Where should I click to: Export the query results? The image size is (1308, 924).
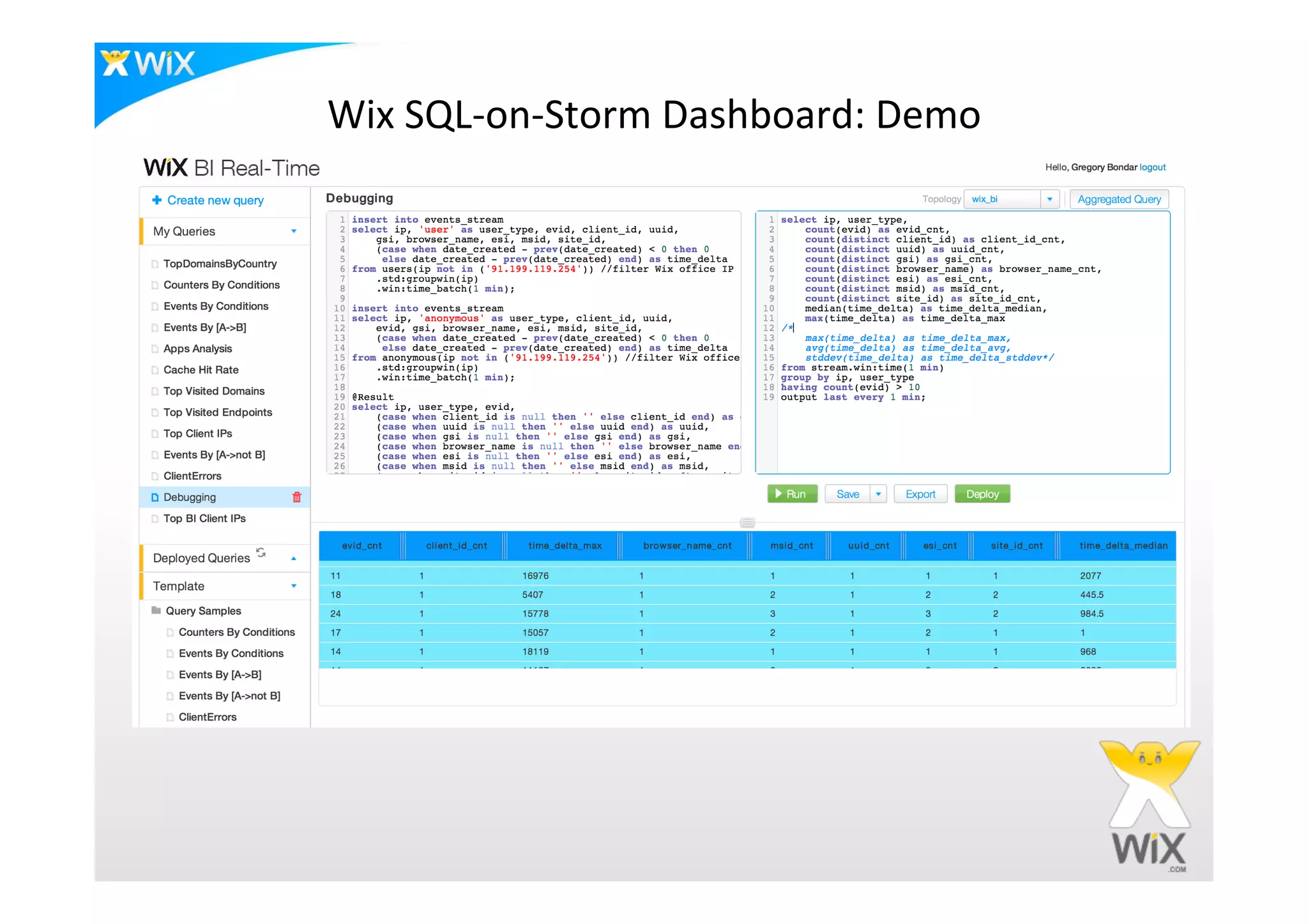pos(920,494)
